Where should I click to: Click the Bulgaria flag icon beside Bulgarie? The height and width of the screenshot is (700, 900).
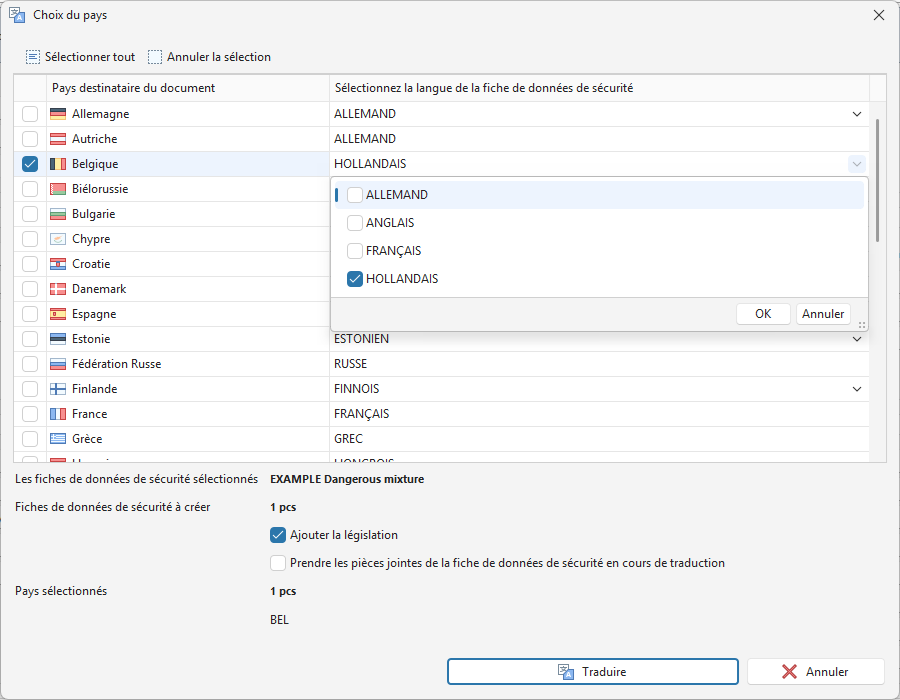tap(58, 214)
